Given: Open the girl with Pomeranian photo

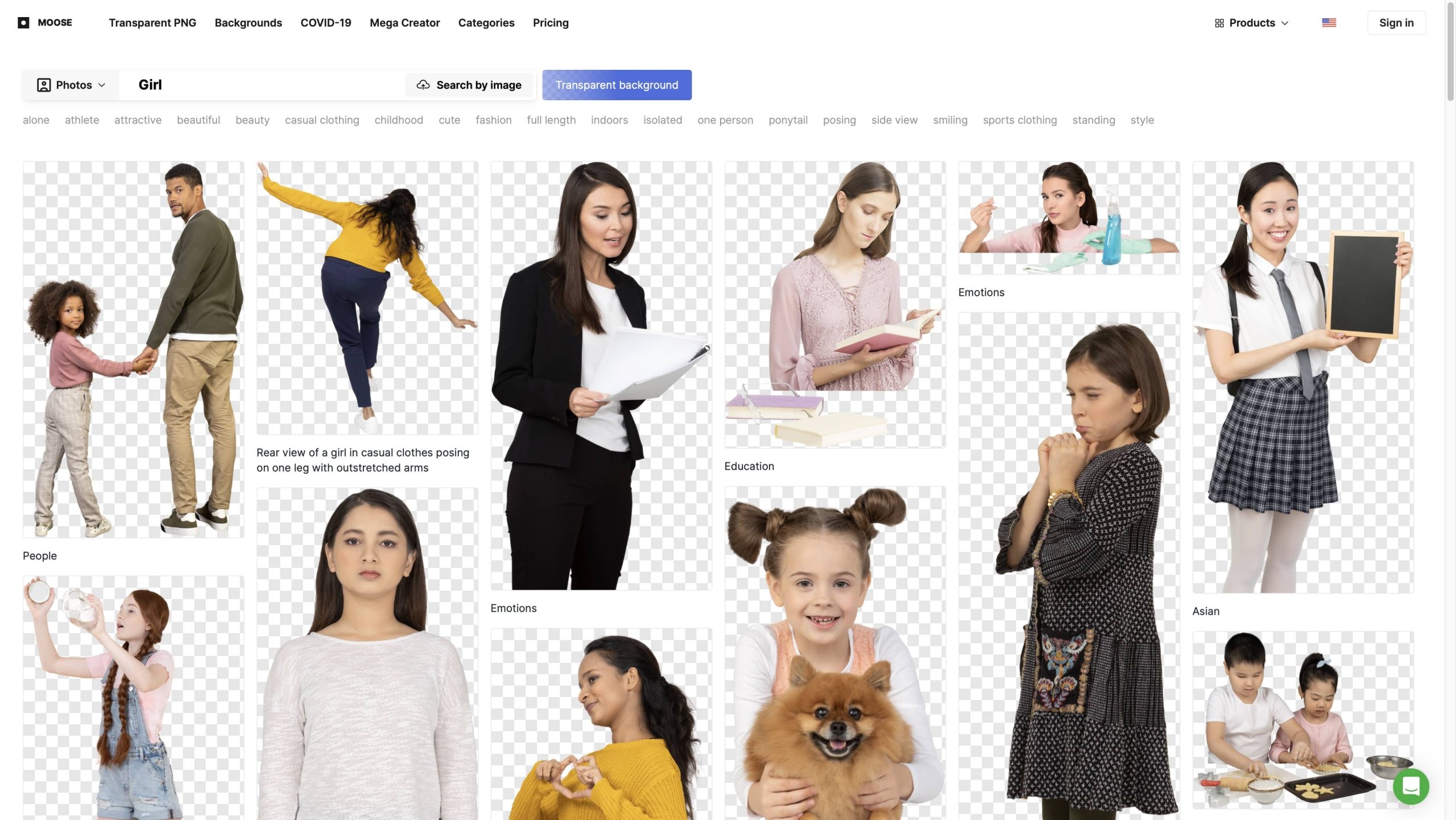Looking at the screenshot, I should pyautogui.click(x=834, y=654).
